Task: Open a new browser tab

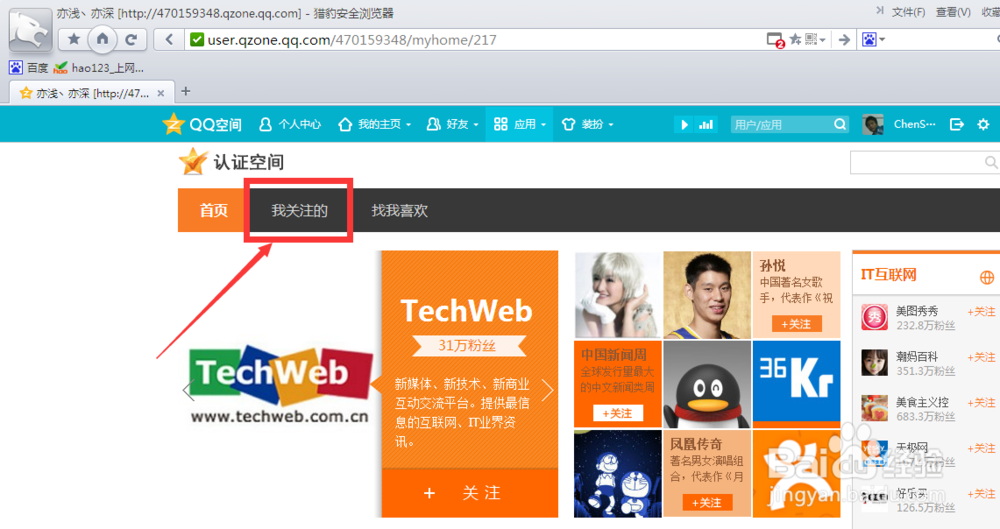Action: (x=186, y=91)
